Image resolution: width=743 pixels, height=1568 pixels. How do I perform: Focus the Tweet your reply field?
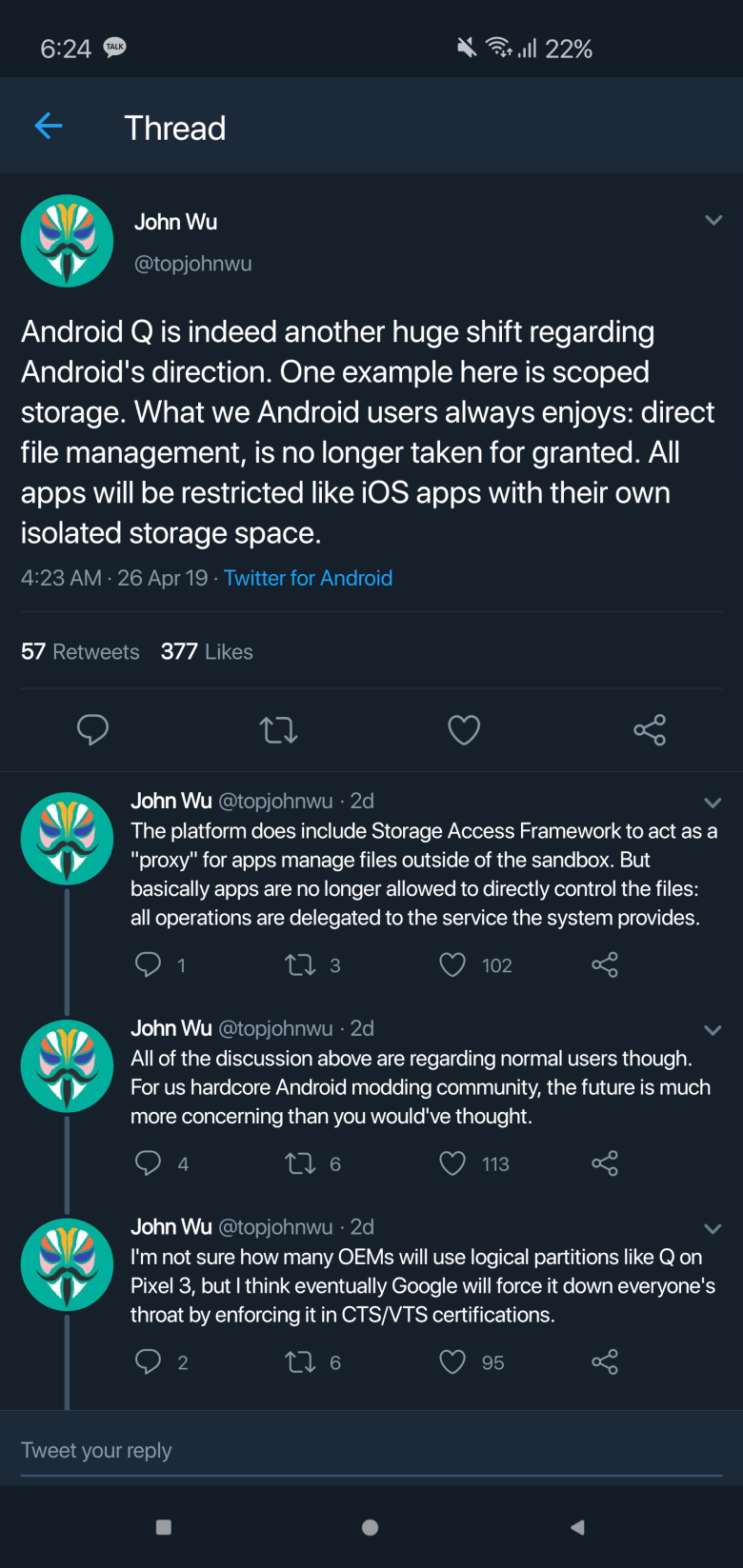point(371,1450)
